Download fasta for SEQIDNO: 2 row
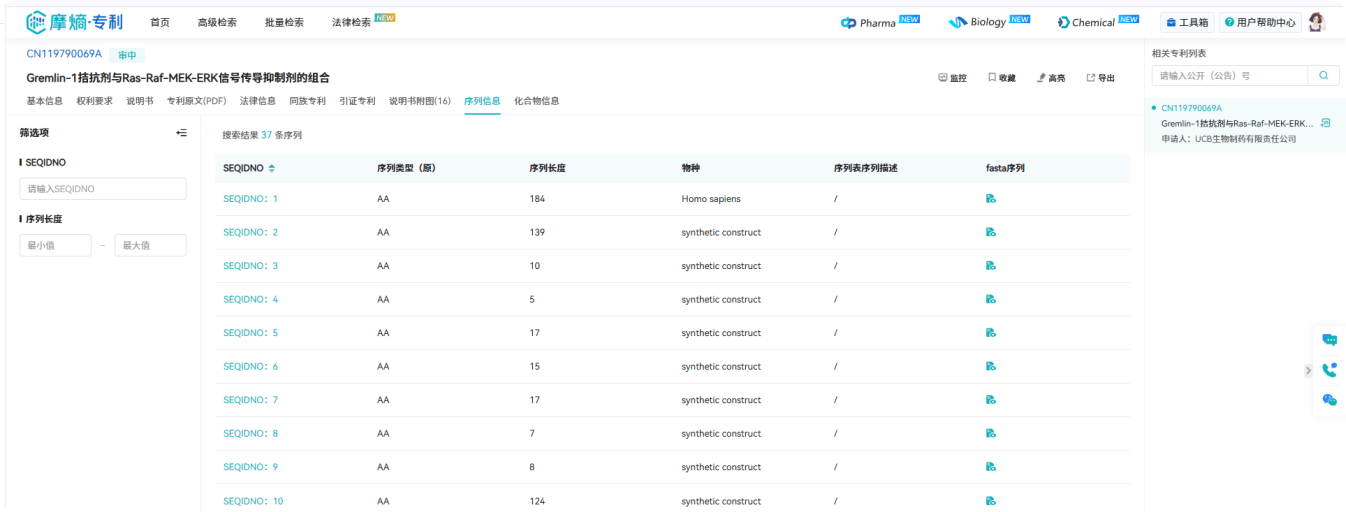Screen dimensions: 1346x512 (x=990, y=232)
